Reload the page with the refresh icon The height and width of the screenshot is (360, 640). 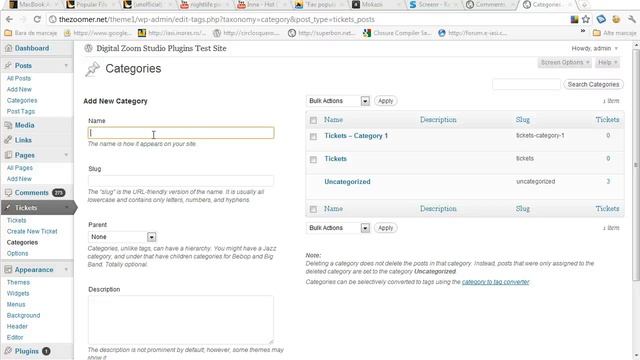click(x=37, y=19)
